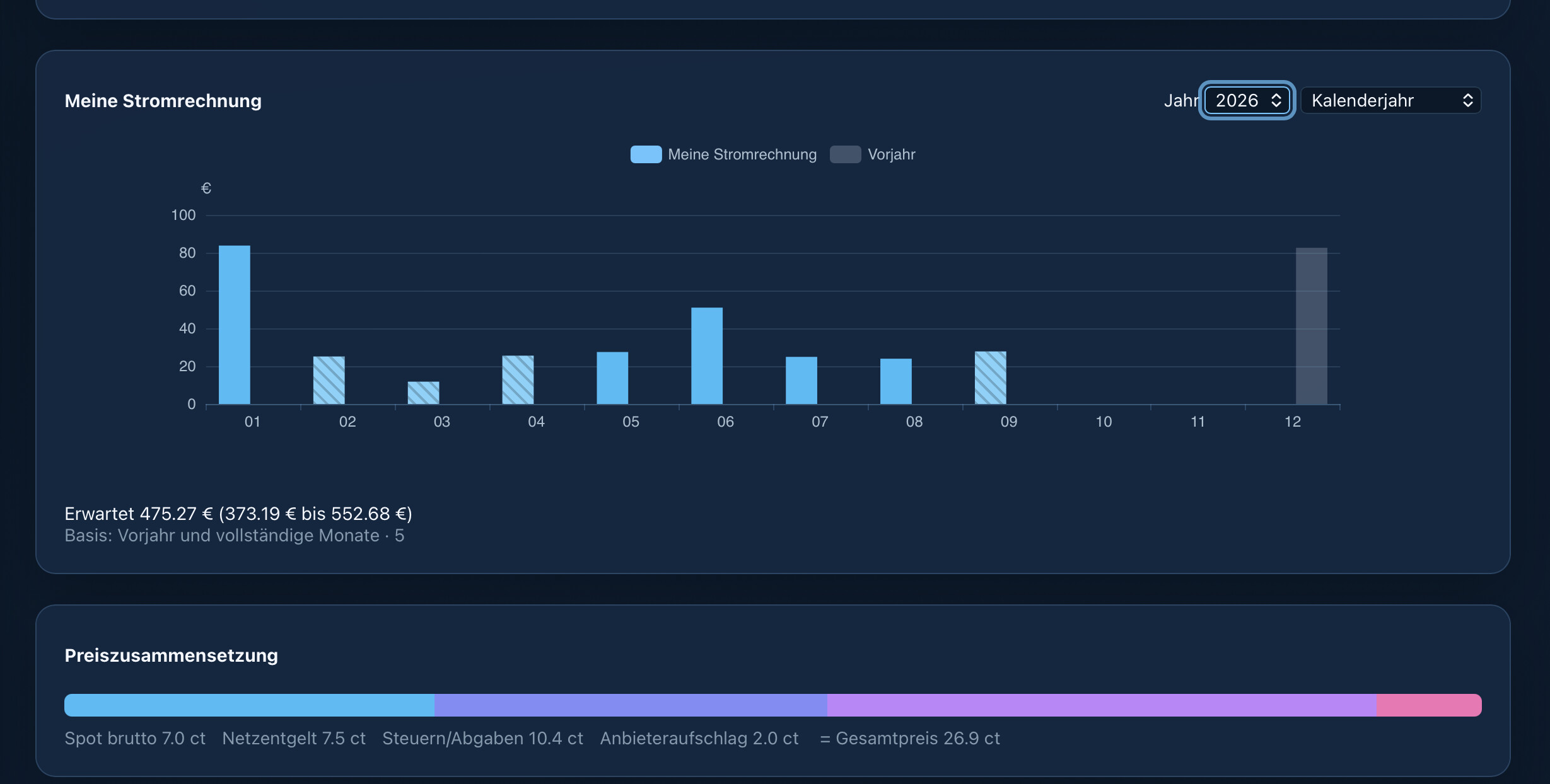Click the pink Anbieteraufschlag bar segment
The height and width of the screenshot is (784, 1550).
pos(1429,705)
